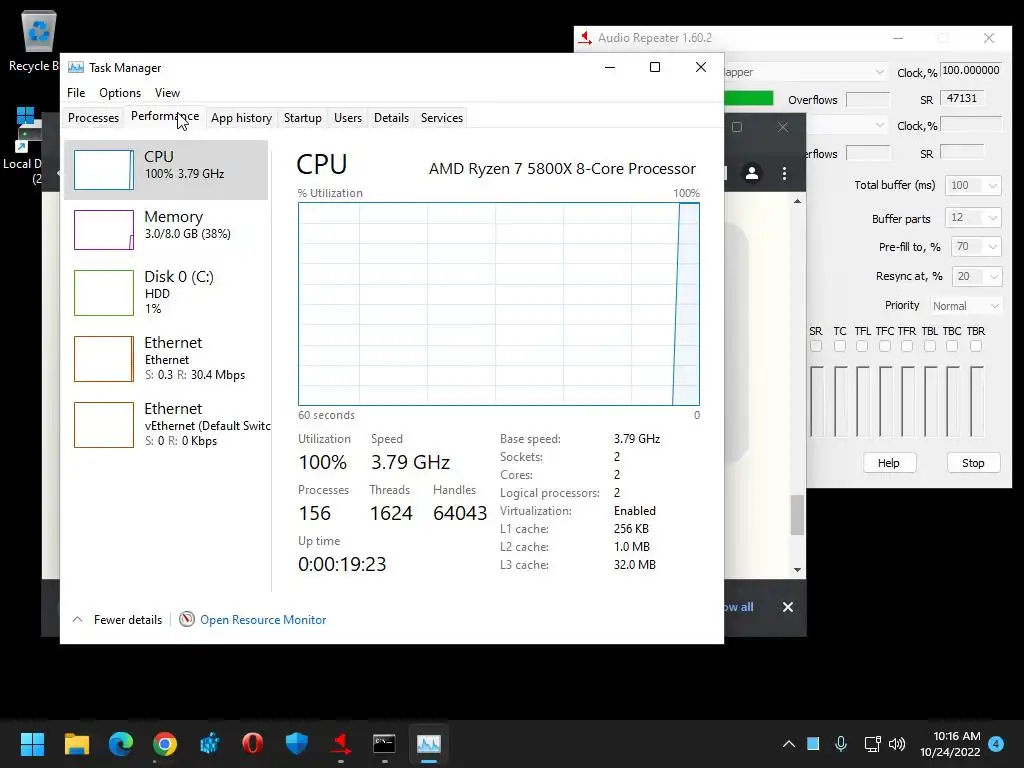
Task: Open the blue gears app taskbar icon
Action: pos(209,744)
